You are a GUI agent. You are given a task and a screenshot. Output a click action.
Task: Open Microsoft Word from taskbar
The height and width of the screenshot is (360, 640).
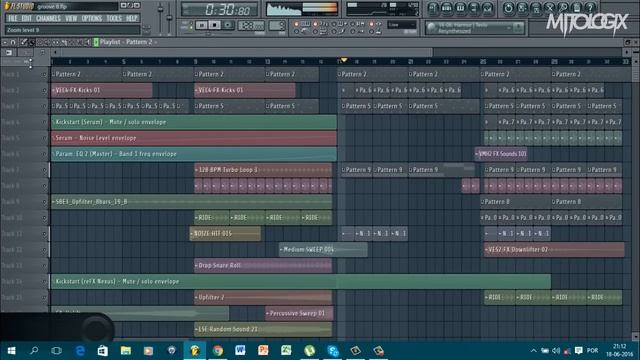coord(240,351)
